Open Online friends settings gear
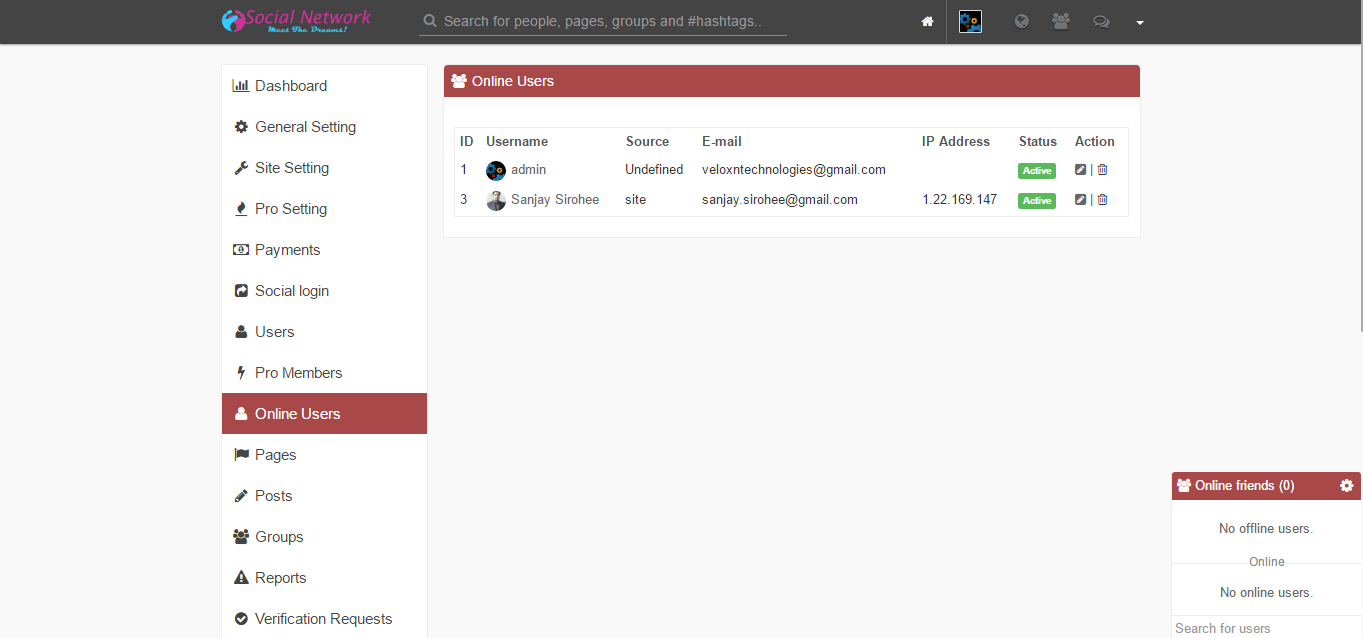 [x=1346, y=486]
